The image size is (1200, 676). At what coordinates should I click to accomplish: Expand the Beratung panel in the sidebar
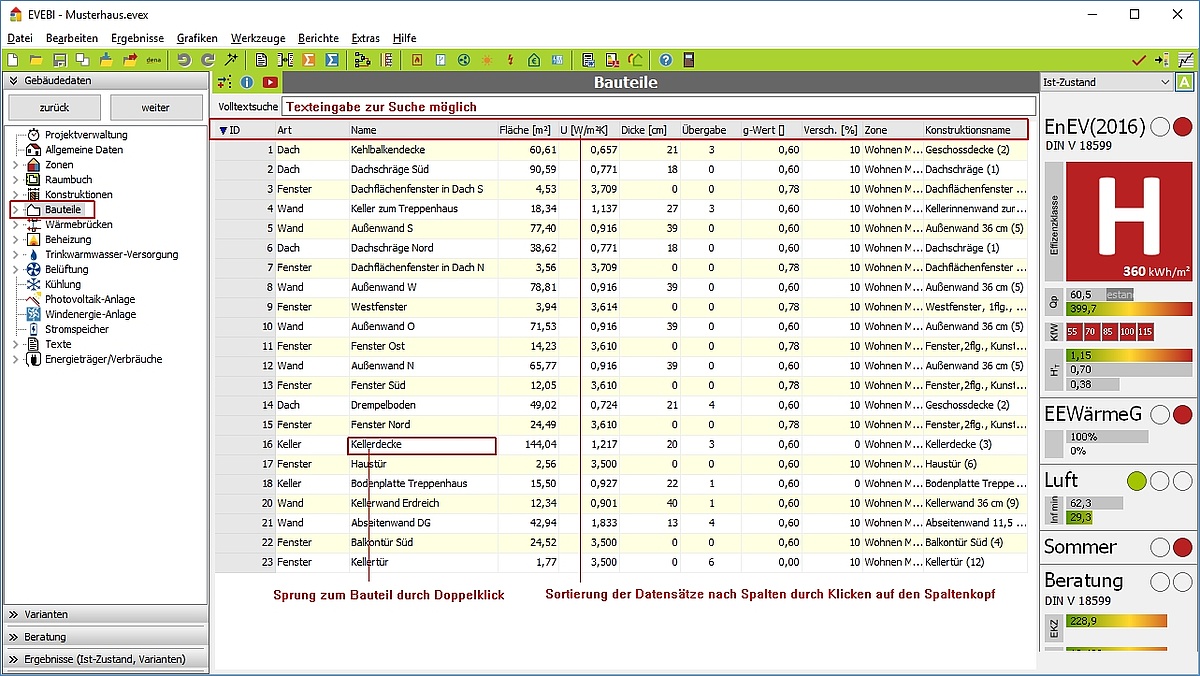click(106, 637)
